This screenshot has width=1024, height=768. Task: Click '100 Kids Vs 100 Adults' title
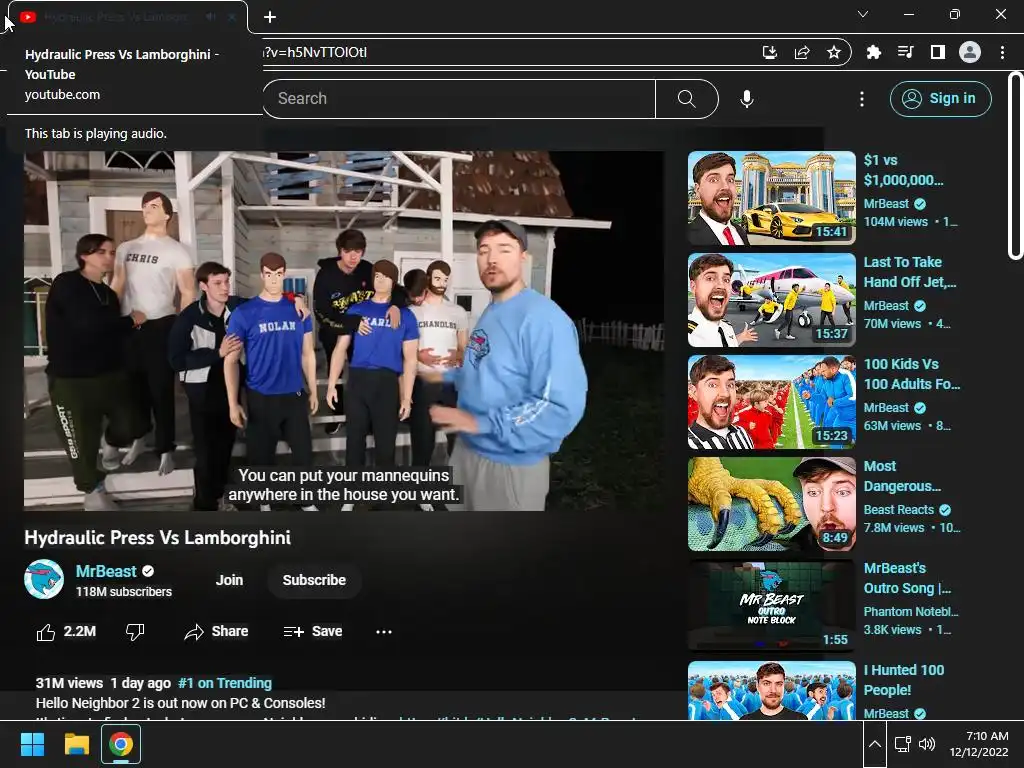[912, 374]
